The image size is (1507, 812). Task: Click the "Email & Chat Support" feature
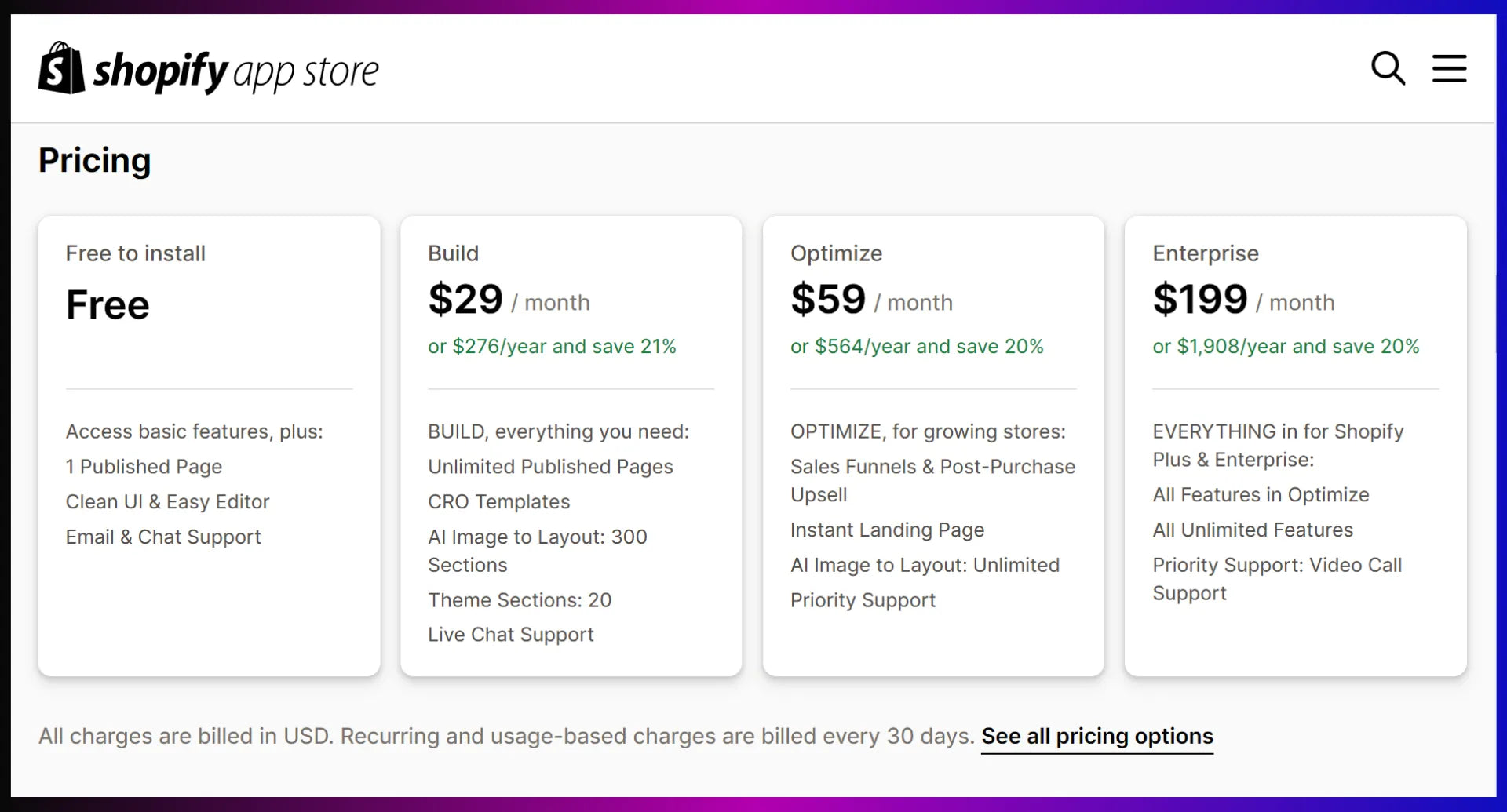163,537
